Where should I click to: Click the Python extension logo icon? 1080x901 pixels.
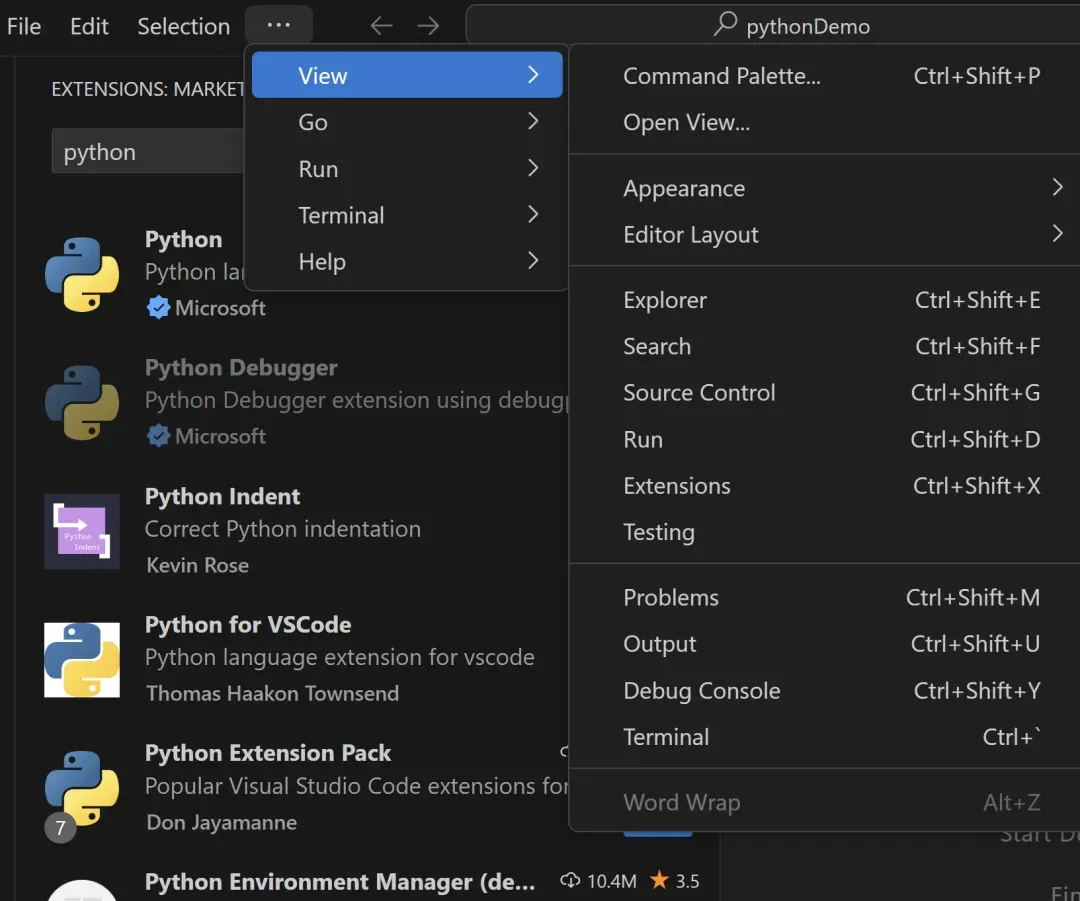82,274
